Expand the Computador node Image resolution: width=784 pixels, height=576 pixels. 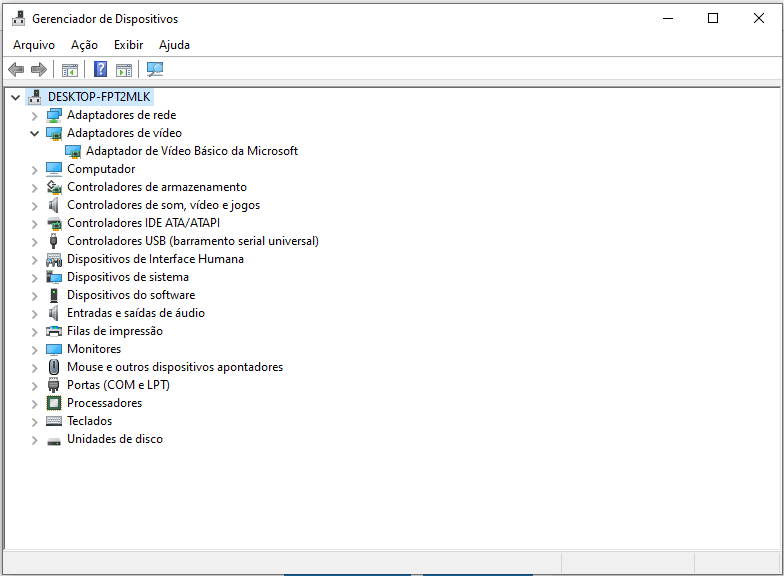point(34,170)
